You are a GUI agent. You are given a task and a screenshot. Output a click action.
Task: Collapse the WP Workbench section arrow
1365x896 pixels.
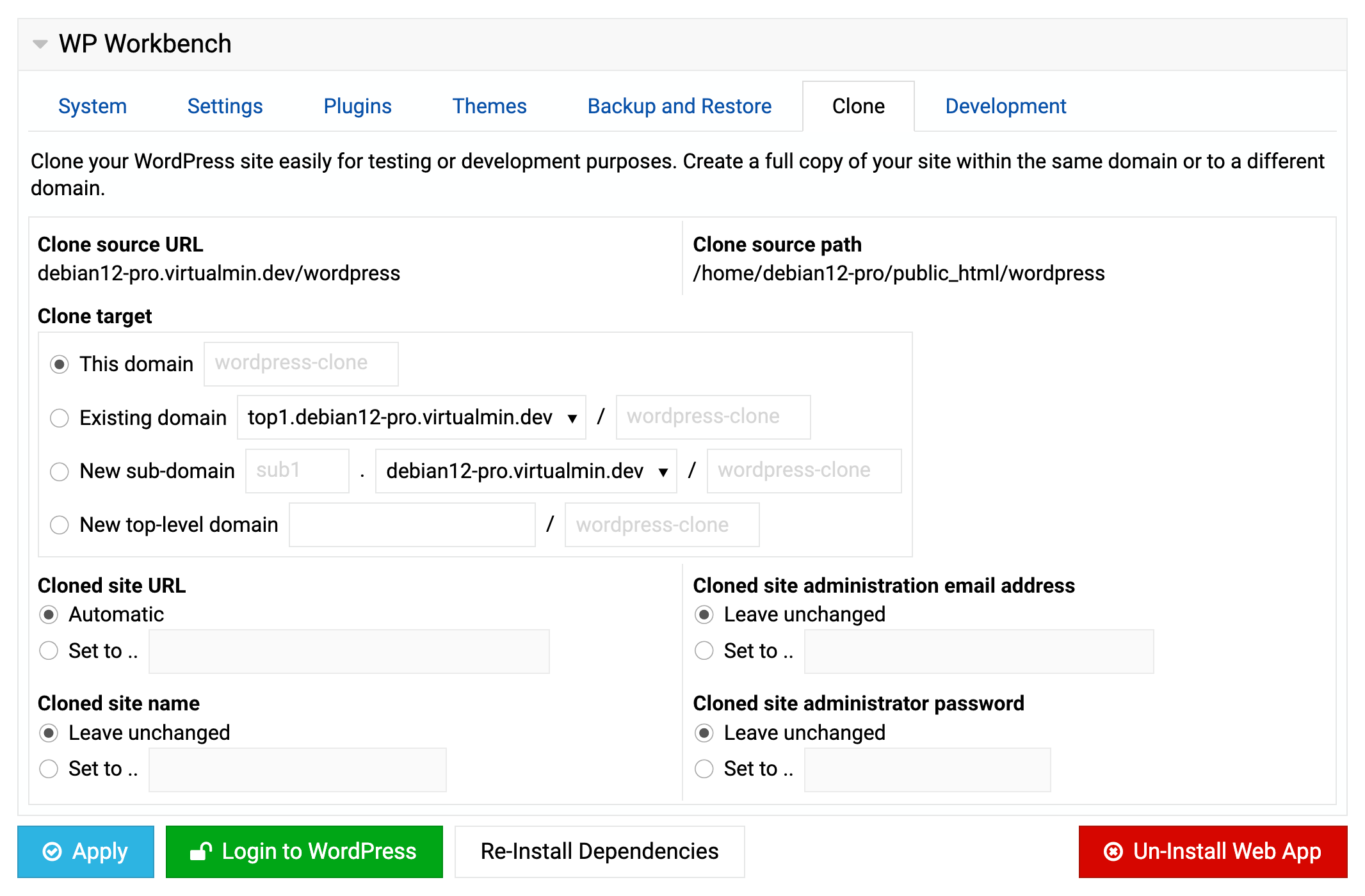[40, 44]
